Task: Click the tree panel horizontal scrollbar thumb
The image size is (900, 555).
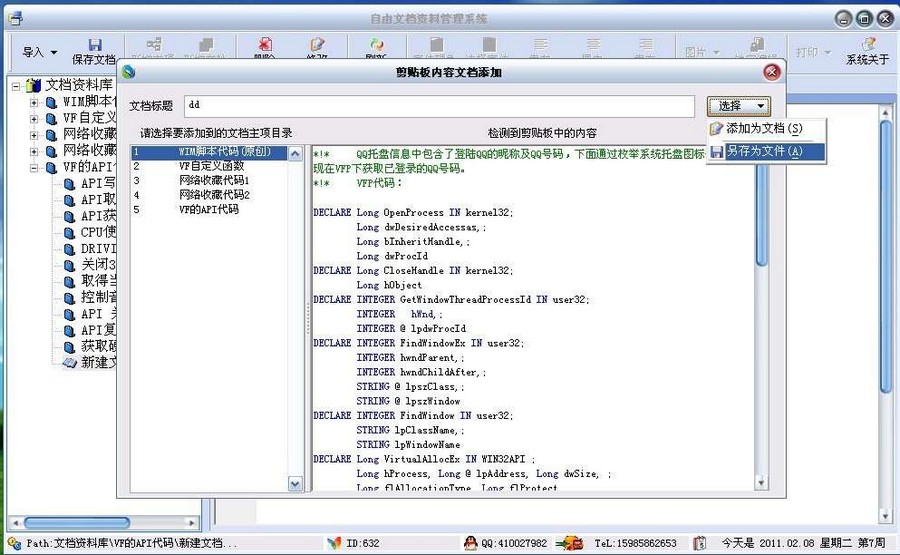Action: click(77, 523)
